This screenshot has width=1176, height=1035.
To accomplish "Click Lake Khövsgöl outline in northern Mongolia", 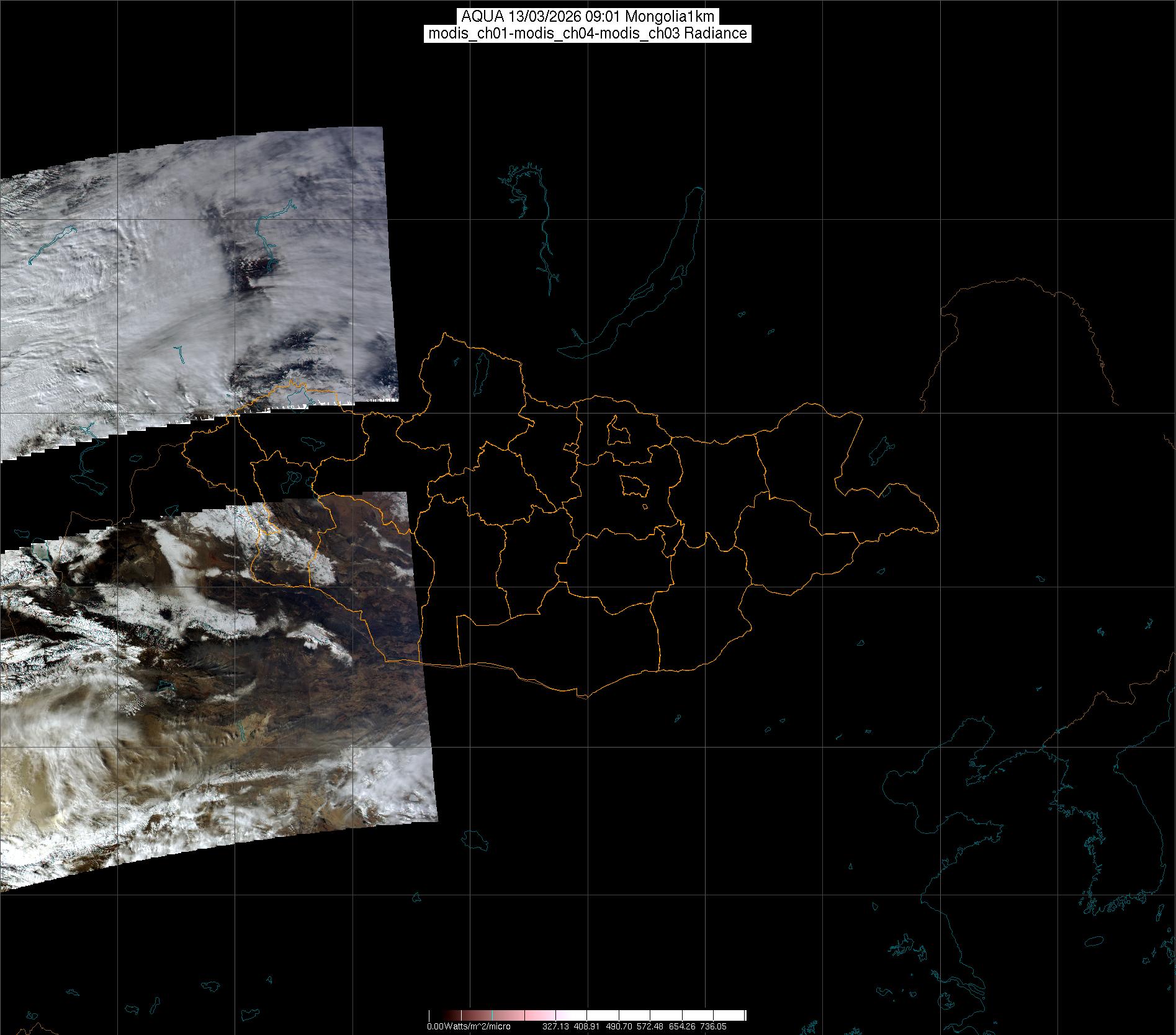I will pyautogui.click(x=480, y=373).
